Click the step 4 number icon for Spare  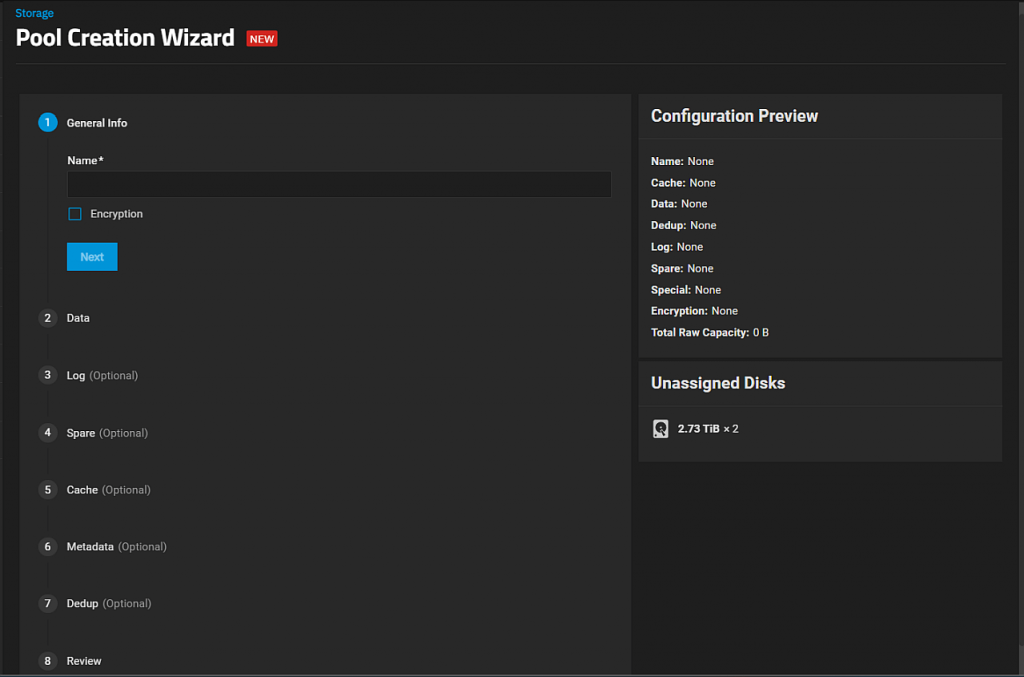coord(47,432)
